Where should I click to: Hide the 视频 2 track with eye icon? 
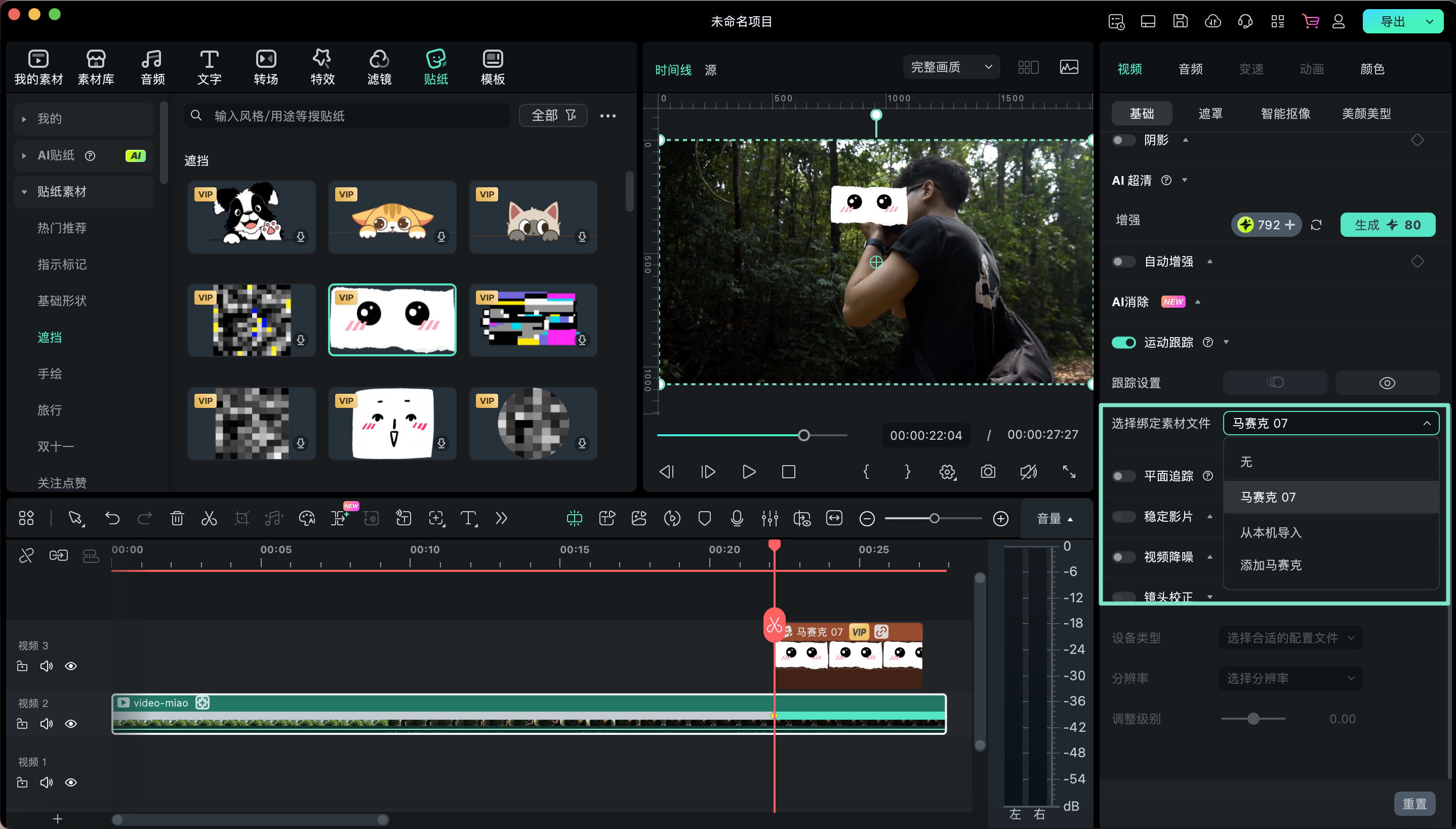[71, 724]
